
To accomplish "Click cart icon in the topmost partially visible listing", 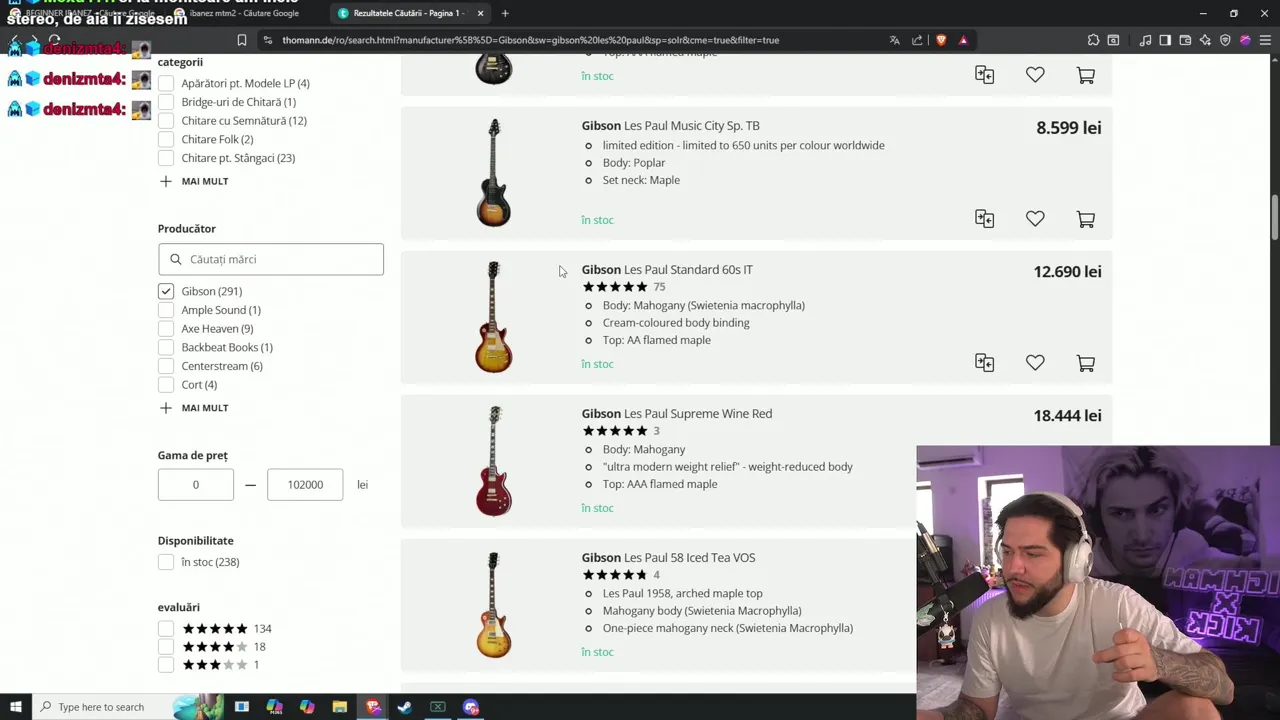I will [1085, 75].
